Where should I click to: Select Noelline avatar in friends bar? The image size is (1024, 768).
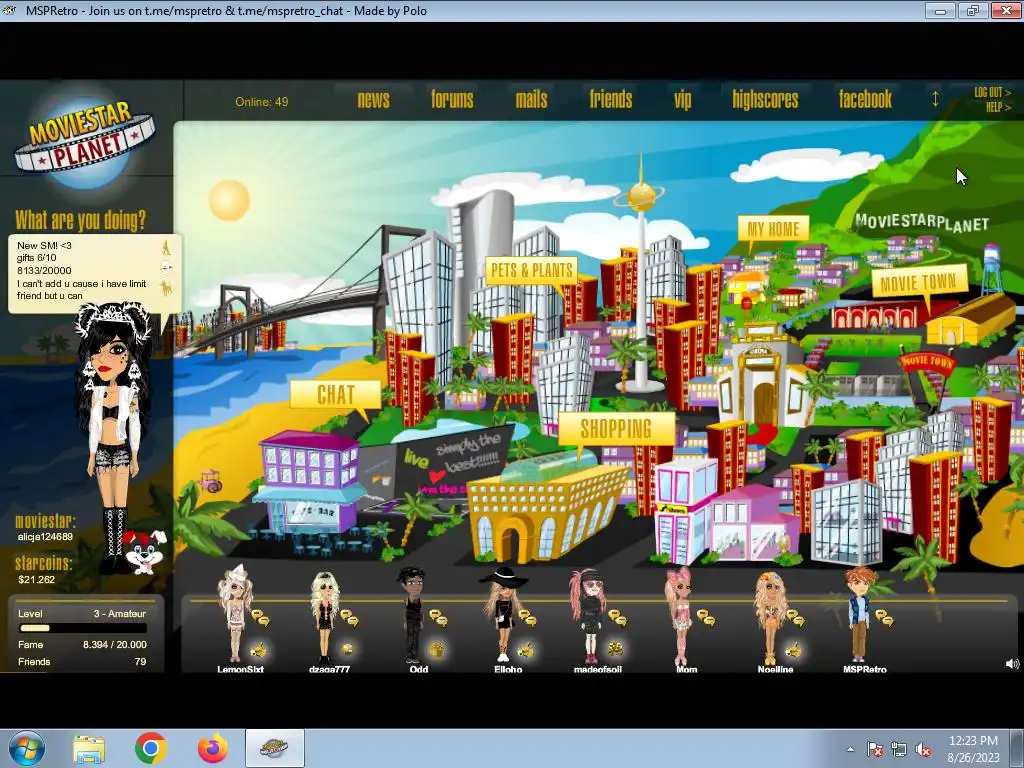[771, 617]
